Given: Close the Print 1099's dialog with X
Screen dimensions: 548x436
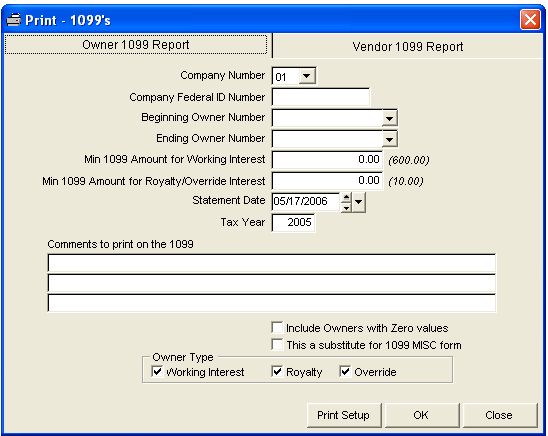Looking at the screenshot, I should pyautogui.click(x=530, y=20).
